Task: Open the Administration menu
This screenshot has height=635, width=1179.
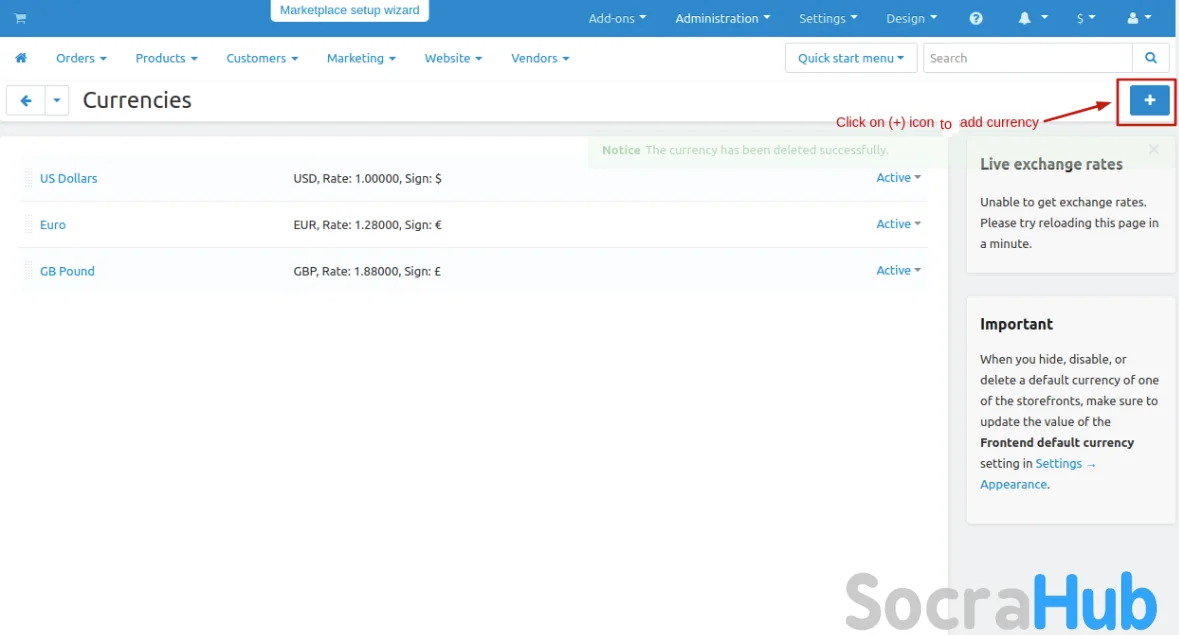Action: tap(722, 18)
